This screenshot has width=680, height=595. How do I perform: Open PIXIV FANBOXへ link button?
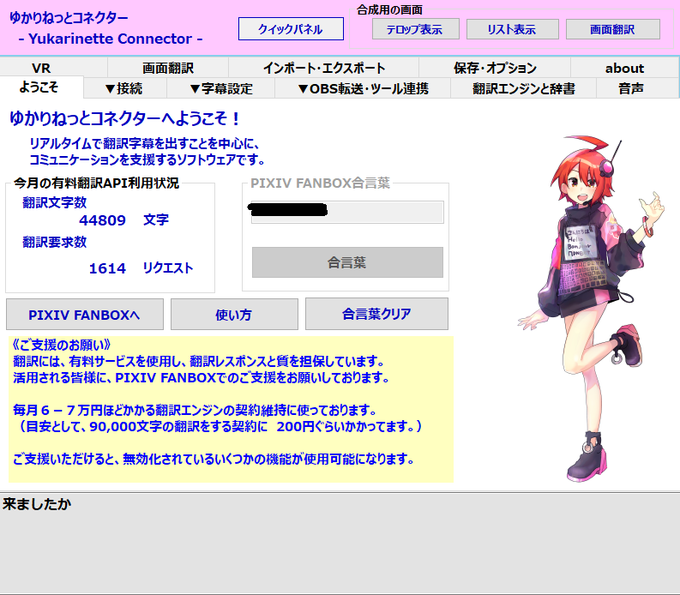[85, 314]
